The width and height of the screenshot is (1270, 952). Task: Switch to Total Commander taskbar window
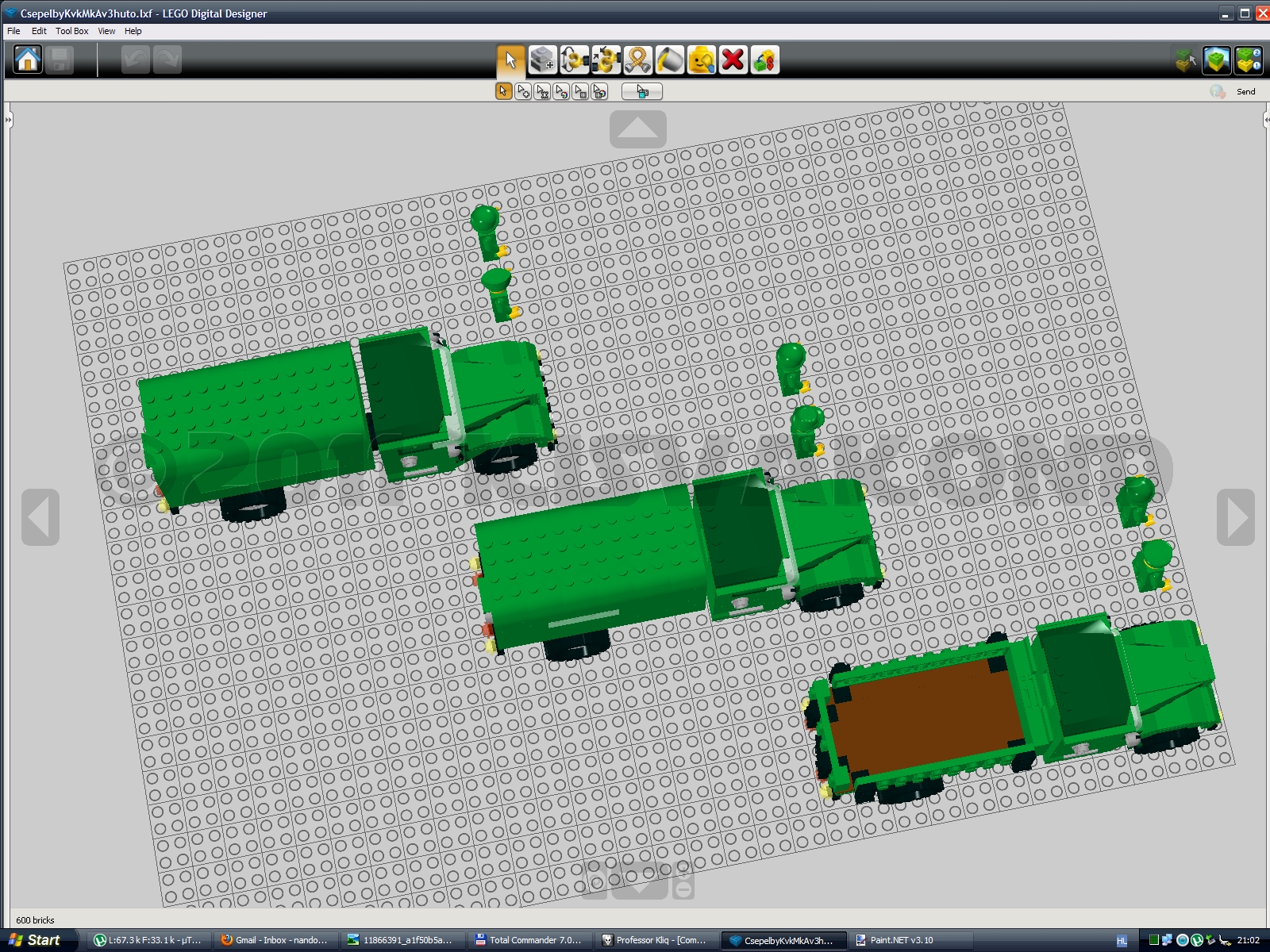click(528, 940)
